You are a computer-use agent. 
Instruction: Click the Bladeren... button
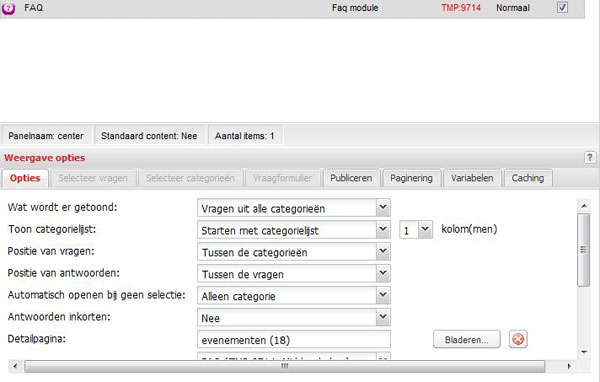[x=466, y=340]
